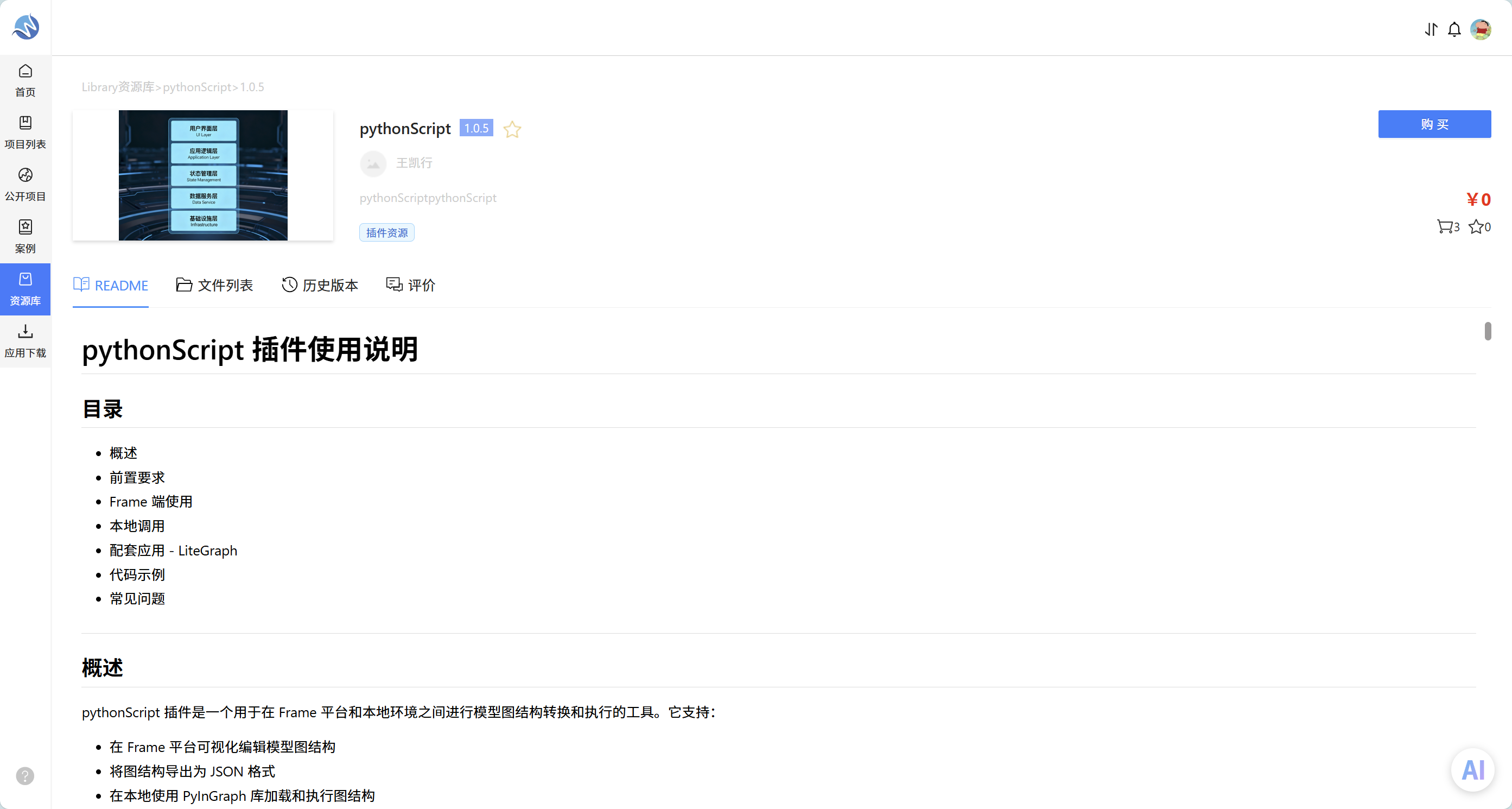
Task: Click the transfer arrows icon in header
Action: click(1431, 29)
